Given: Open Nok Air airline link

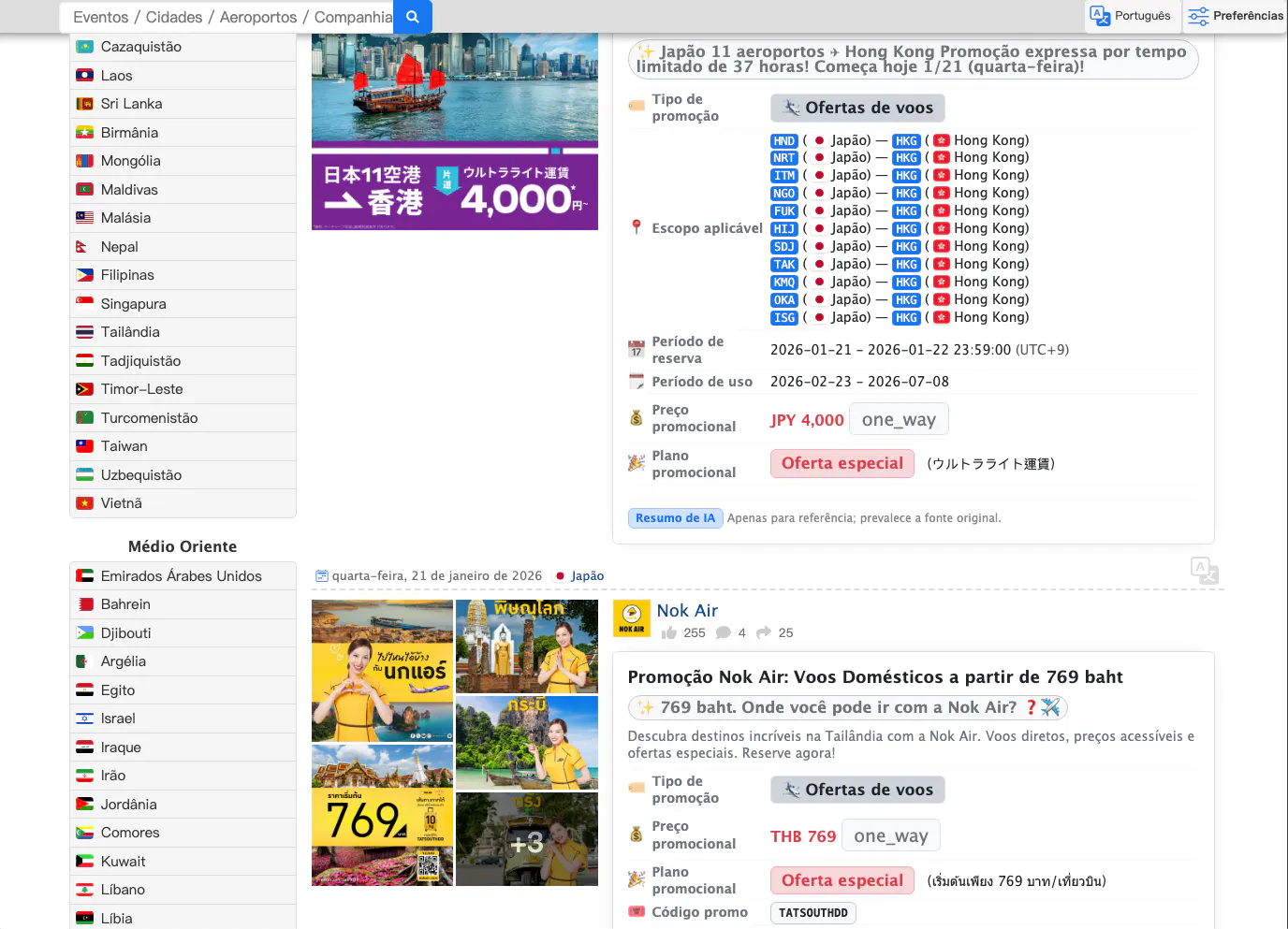Looking at the screenshot, I should tap(687, 610).
